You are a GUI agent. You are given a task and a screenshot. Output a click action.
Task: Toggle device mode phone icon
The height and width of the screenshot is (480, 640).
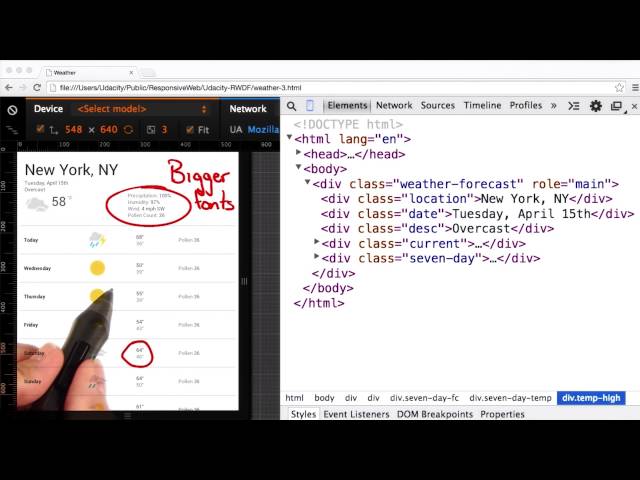pyautogui.click(x=310, y=106)
